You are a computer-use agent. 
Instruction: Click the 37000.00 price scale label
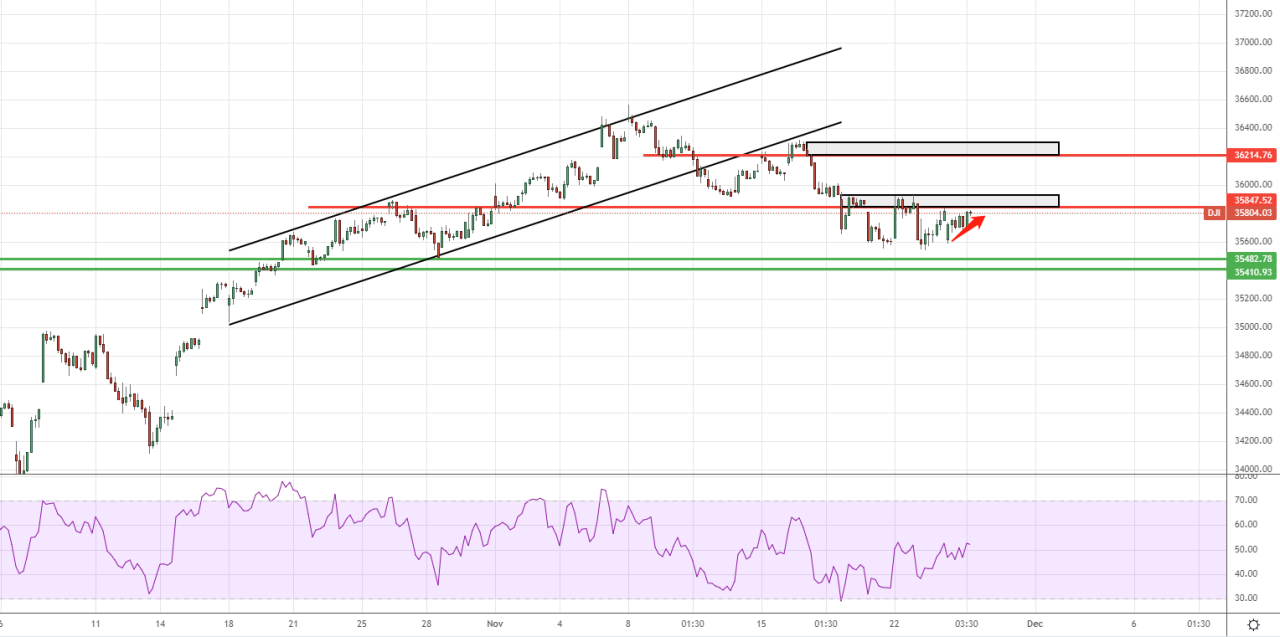[x=1252, y=42]
